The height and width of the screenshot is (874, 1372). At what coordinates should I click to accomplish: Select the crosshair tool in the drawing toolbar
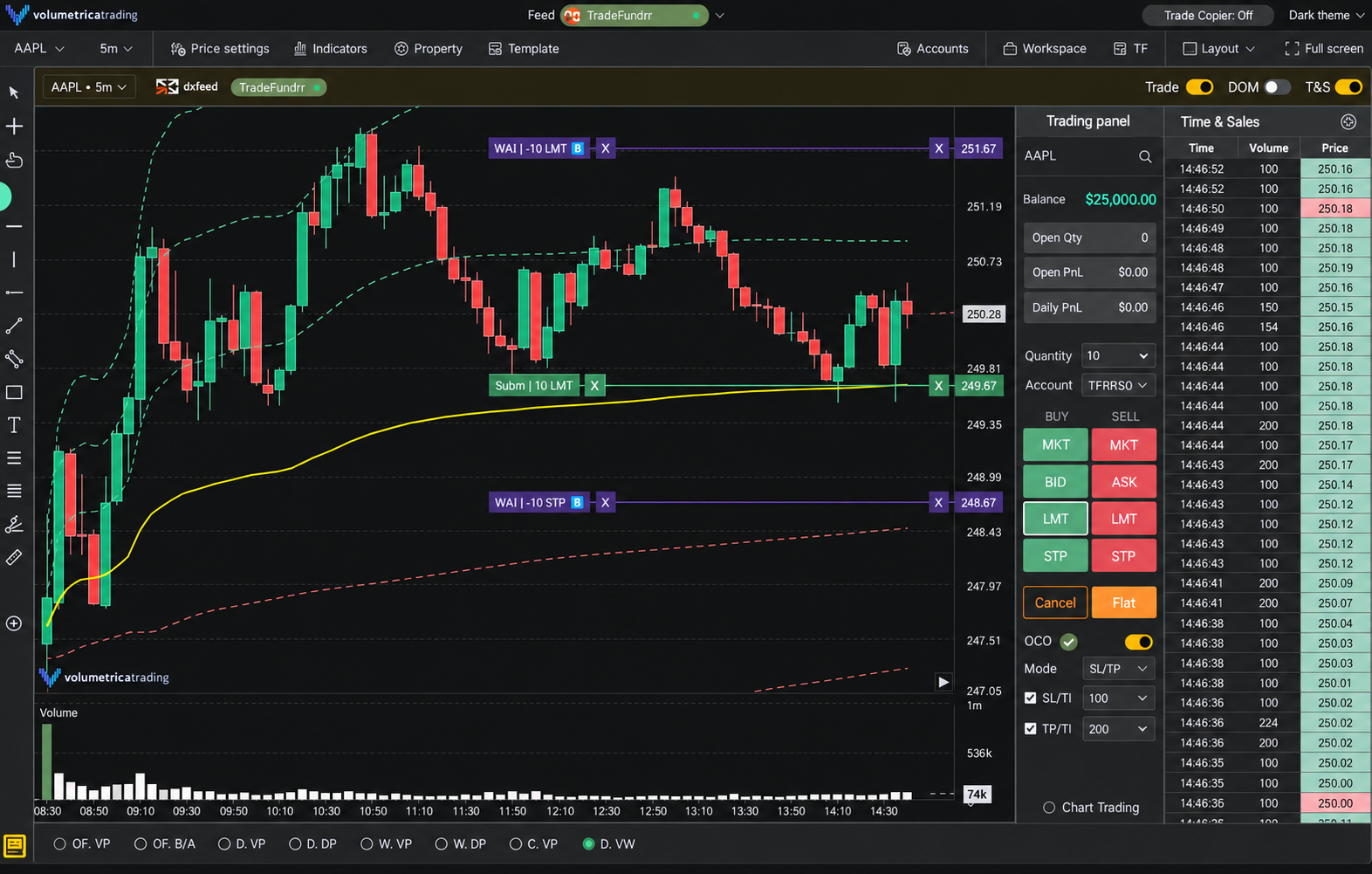[14, 127]
